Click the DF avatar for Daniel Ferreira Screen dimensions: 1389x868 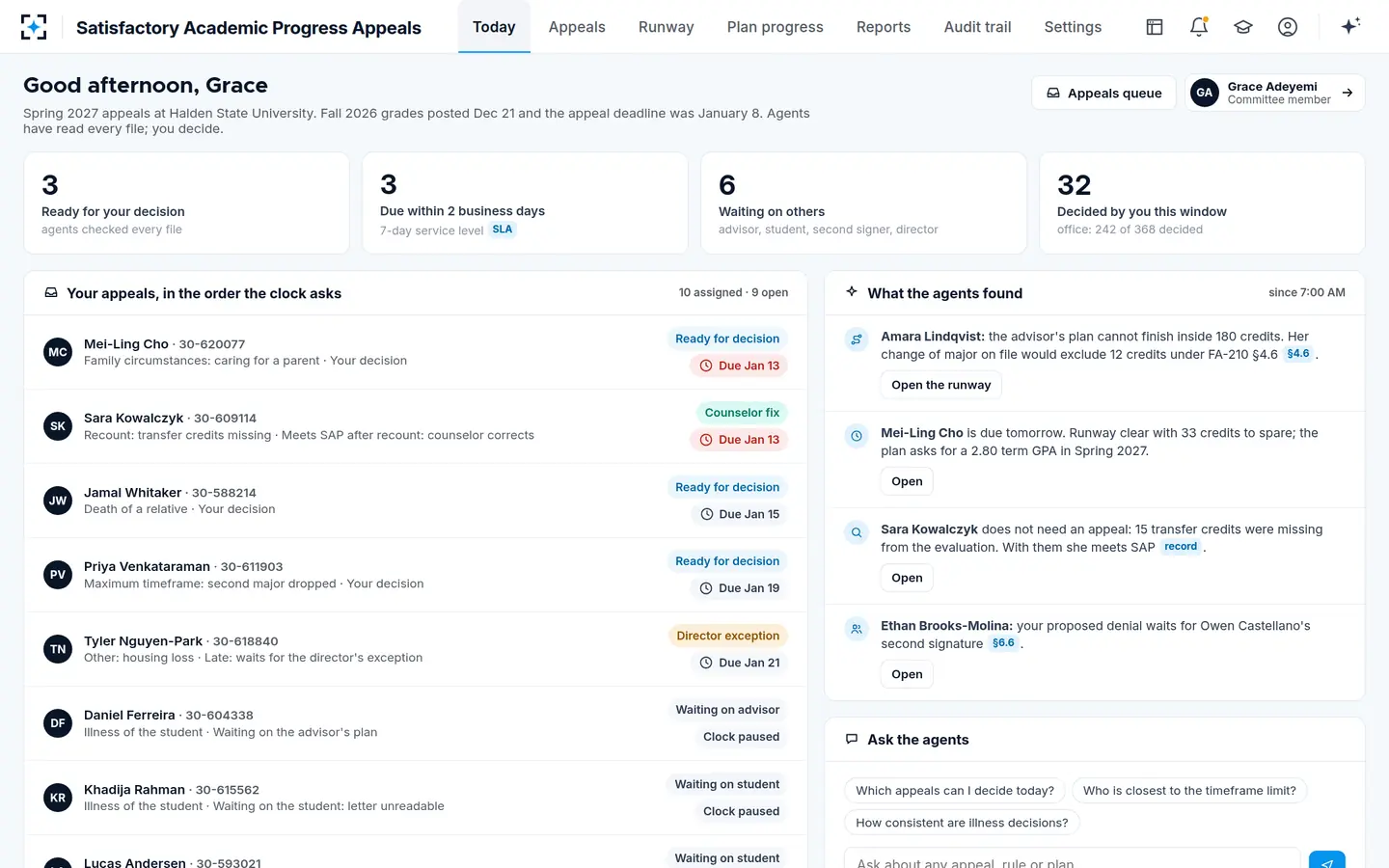(58, 723)
